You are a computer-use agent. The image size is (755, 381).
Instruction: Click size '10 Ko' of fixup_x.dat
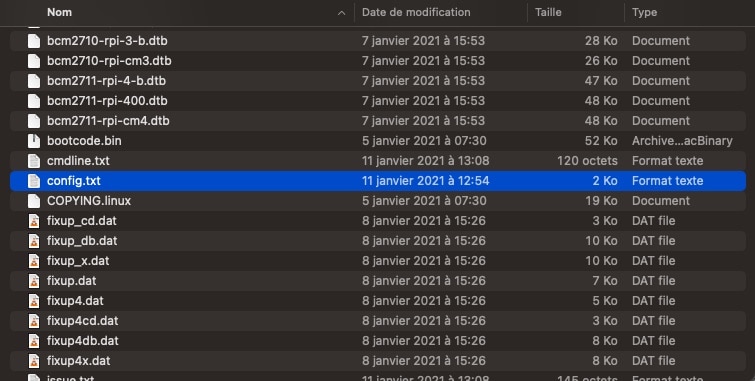pyautogui.click(x=601, y=261)
